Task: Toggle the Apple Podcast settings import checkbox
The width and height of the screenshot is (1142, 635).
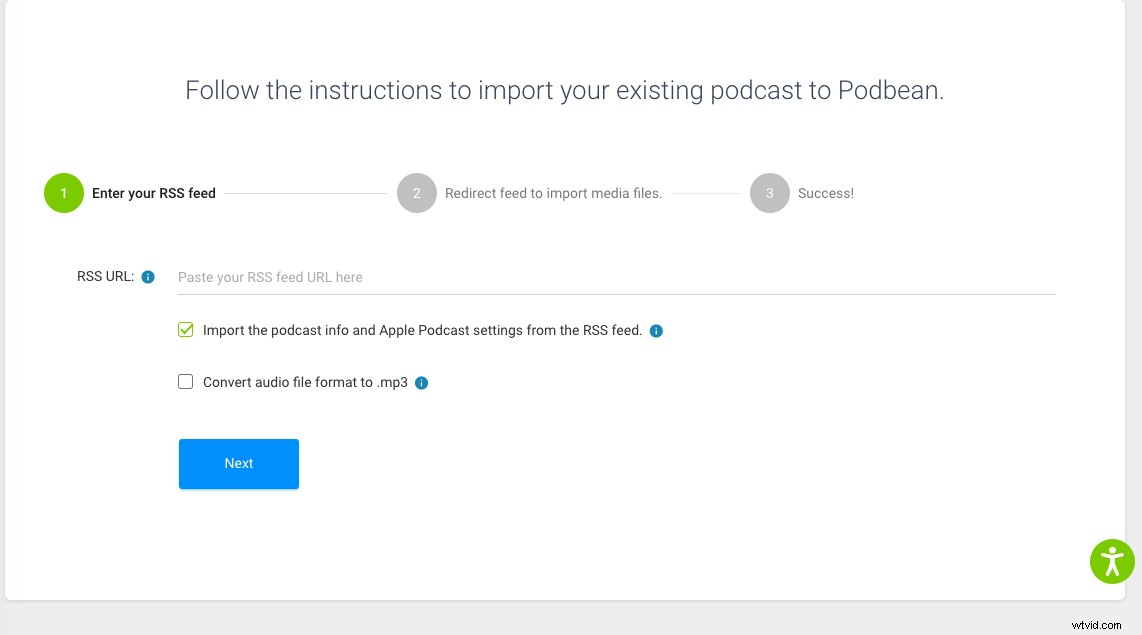Action: (185, 329)
